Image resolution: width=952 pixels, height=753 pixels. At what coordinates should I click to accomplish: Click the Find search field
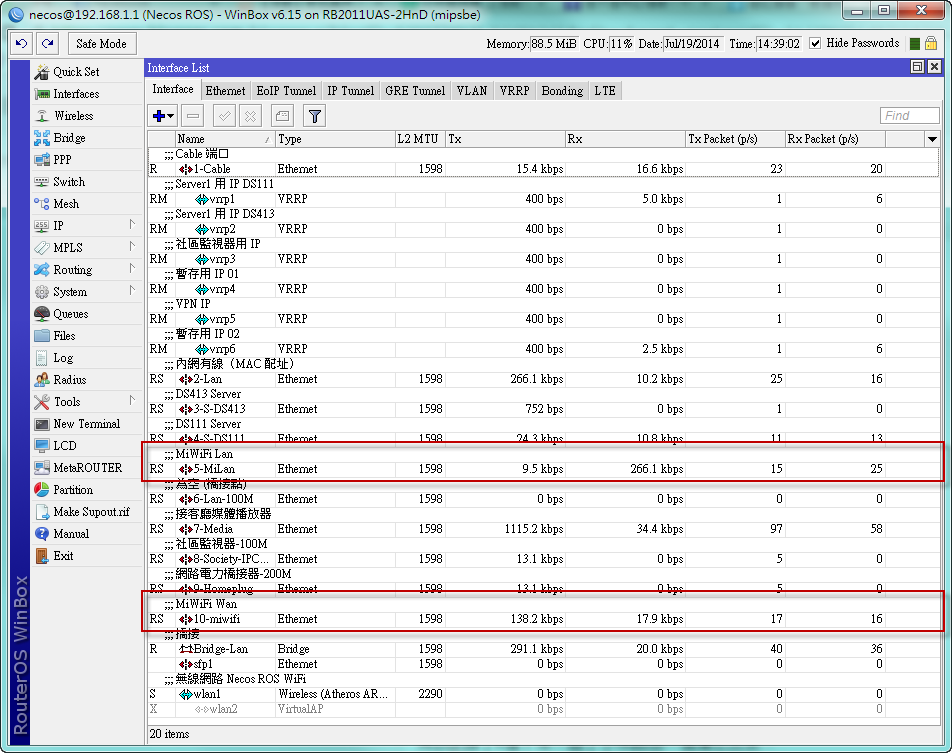(910, 115)
